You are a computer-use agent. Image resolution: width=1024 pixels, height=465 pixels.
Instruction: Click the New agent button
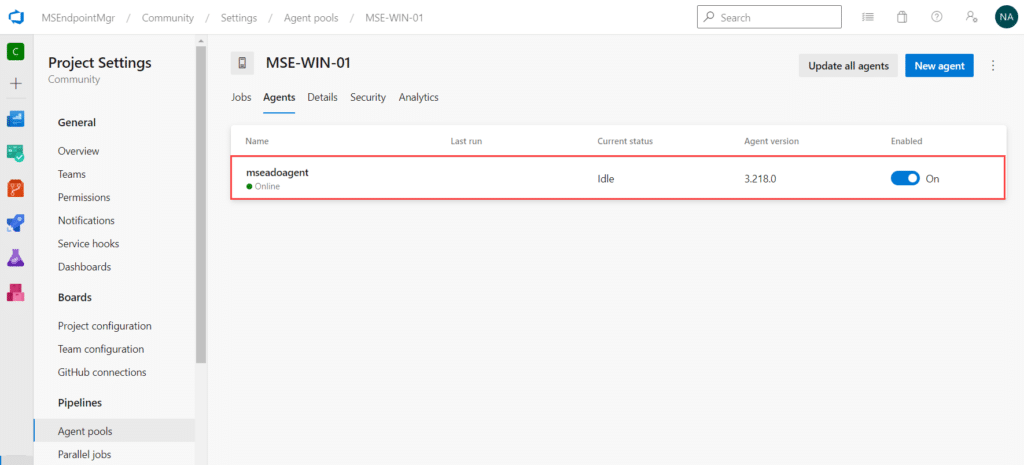(939, 65)
